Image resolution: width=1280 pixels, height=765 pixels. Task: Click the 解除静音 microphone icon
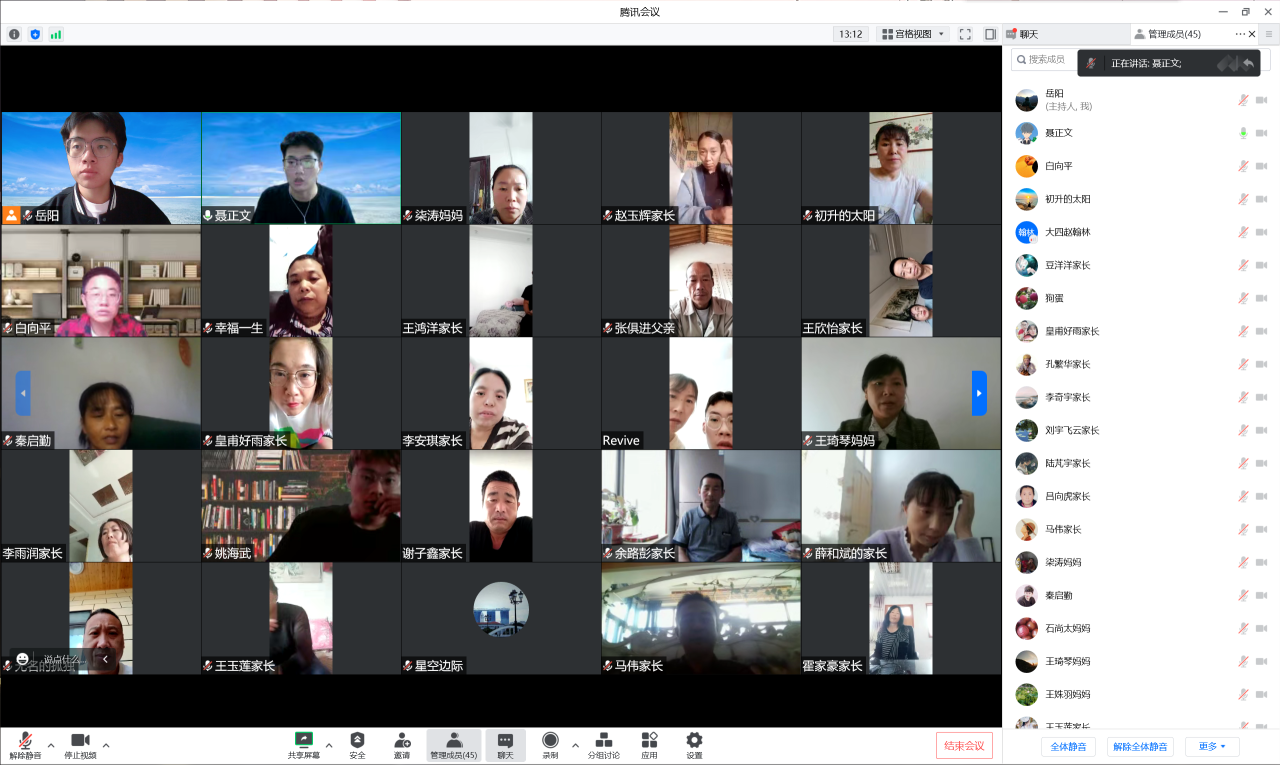pos(25,741)
